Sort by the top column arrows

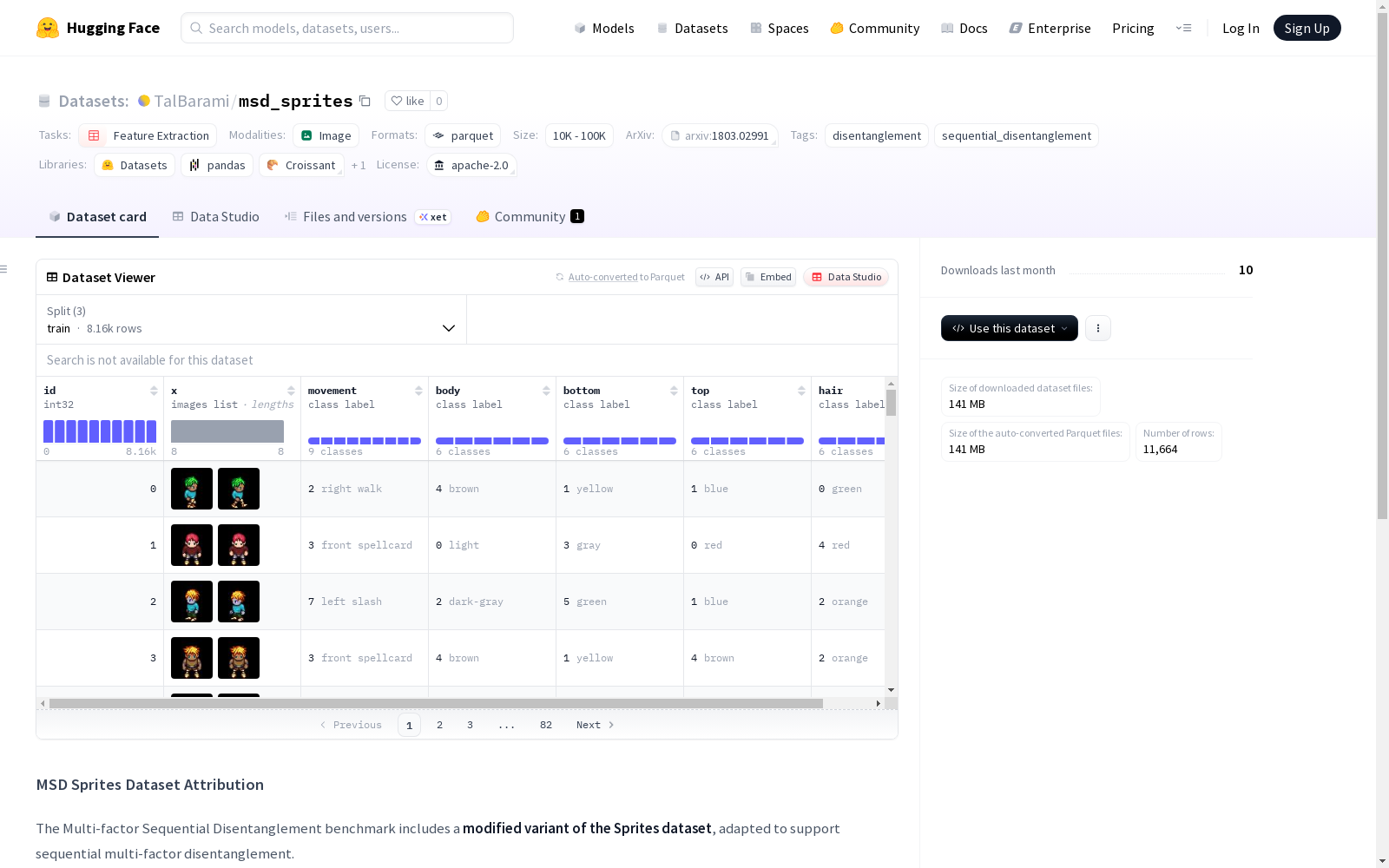click(x=801, y=391)
